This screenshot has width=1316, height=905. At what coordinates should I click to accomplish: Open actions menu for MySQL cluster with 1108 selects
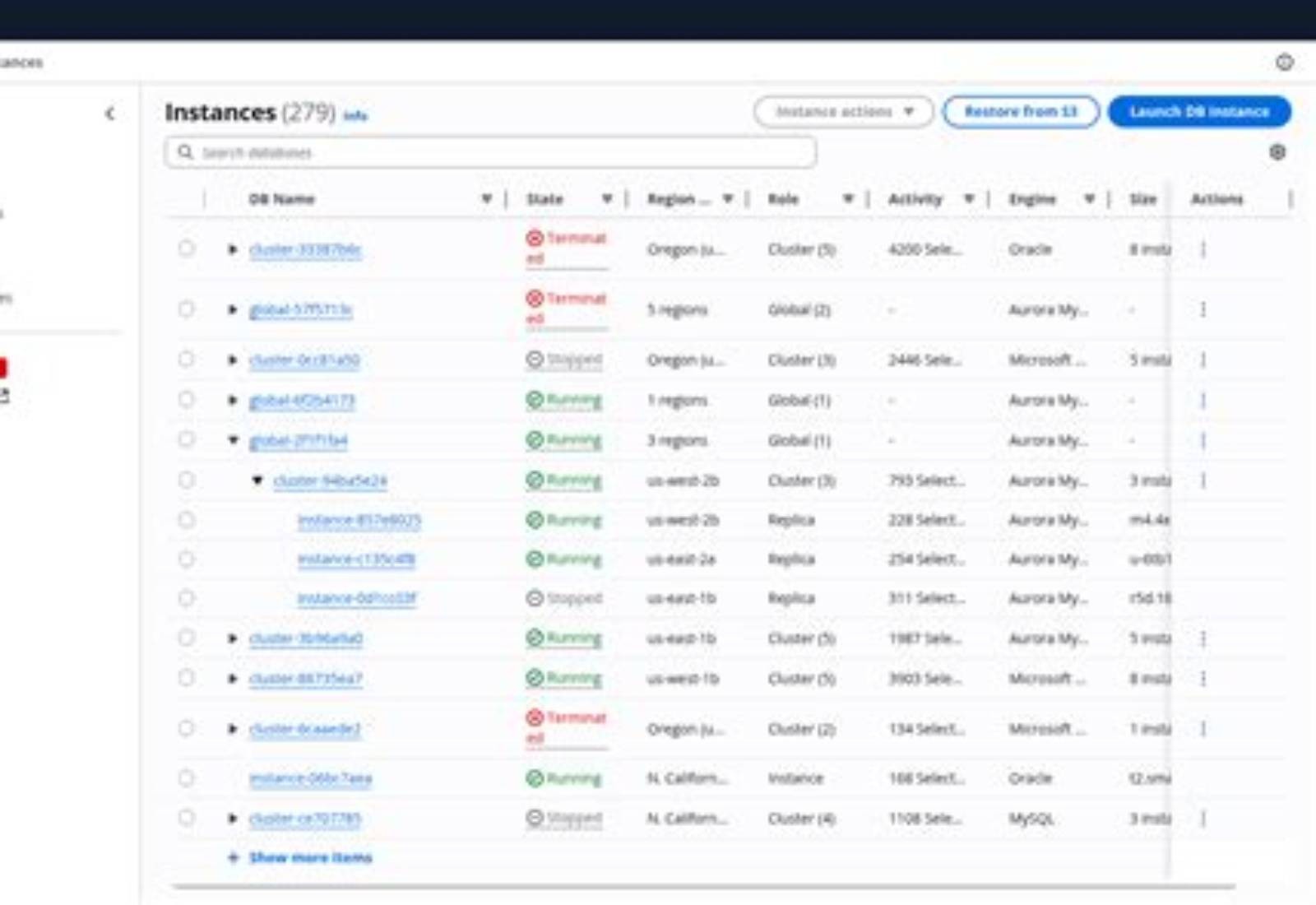(1203, 818)
